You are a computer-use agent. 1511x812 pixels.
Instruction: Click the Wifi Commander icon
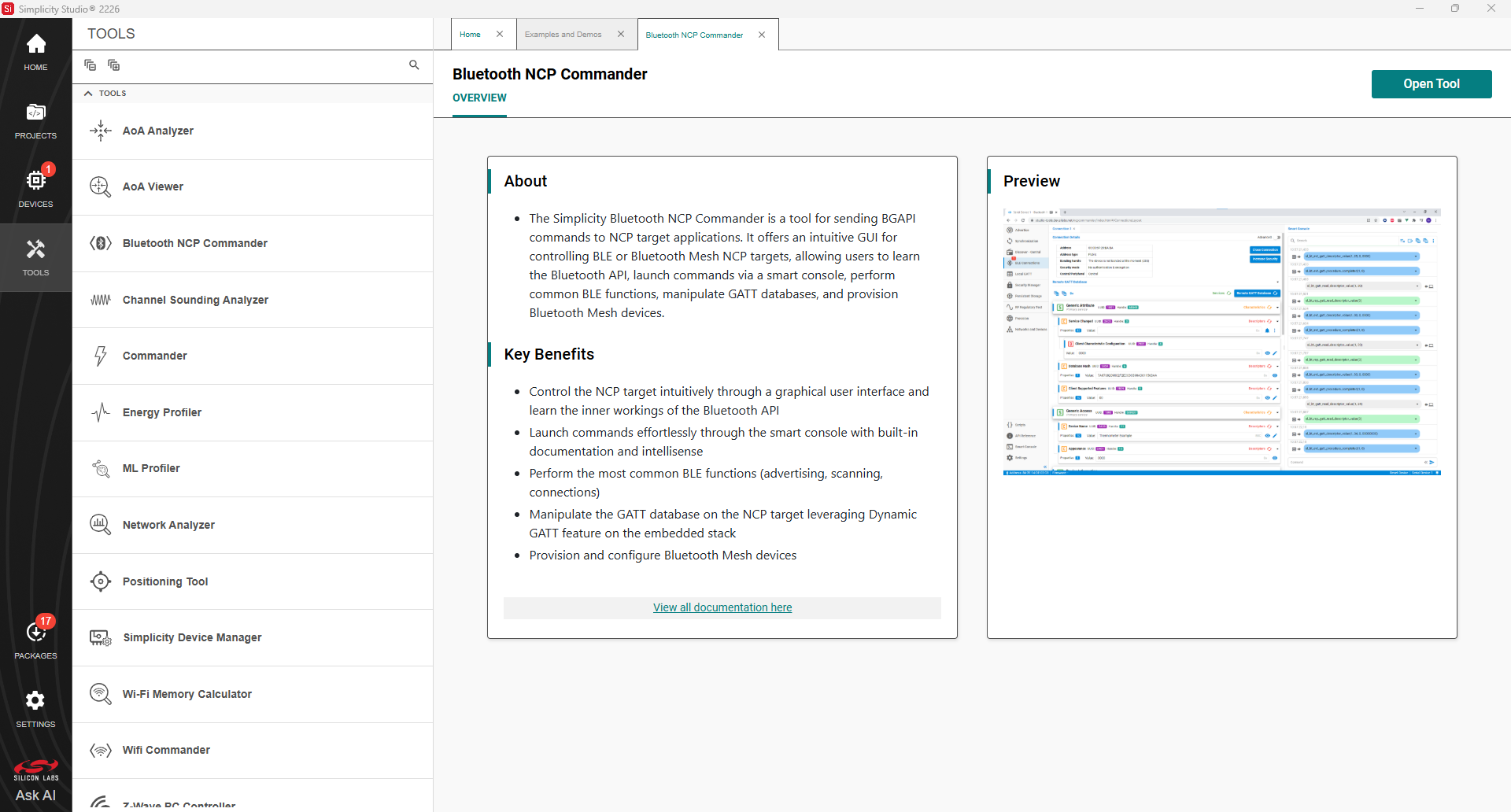pyautogui.click(x=101, y=750)
